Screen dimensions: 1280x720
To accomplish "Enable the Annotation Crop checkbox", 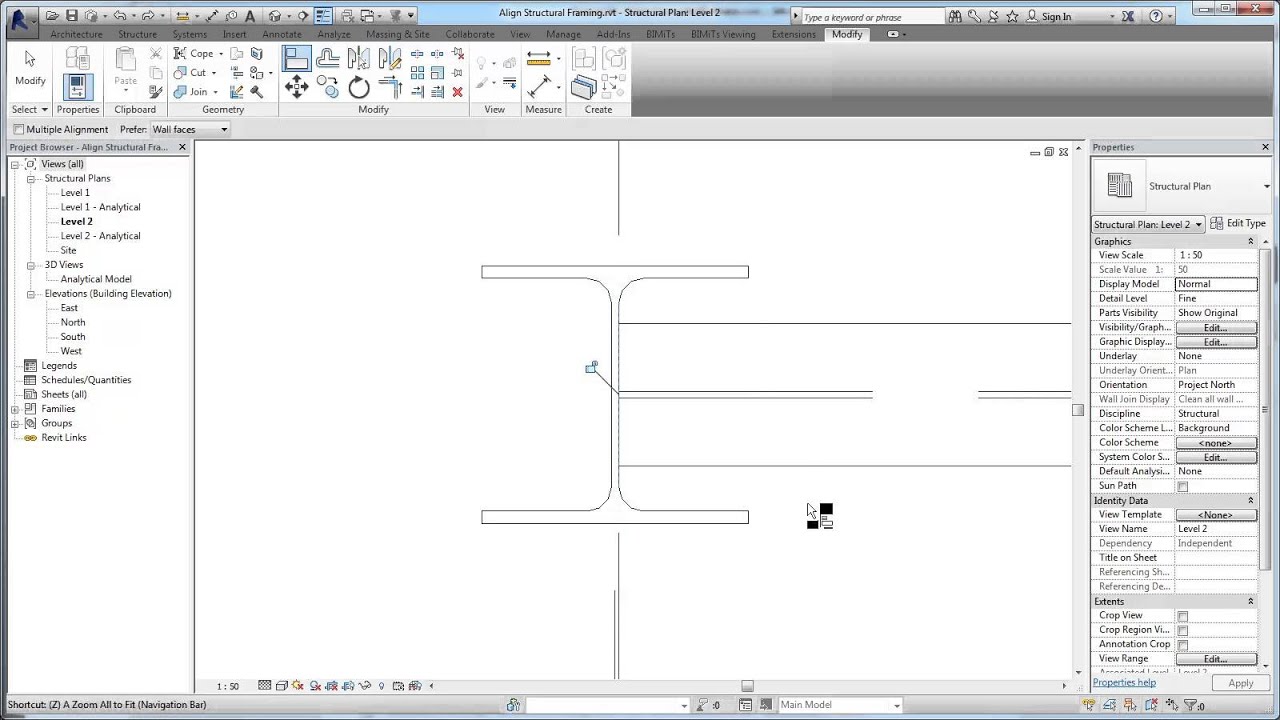I will coord(1182,645).
